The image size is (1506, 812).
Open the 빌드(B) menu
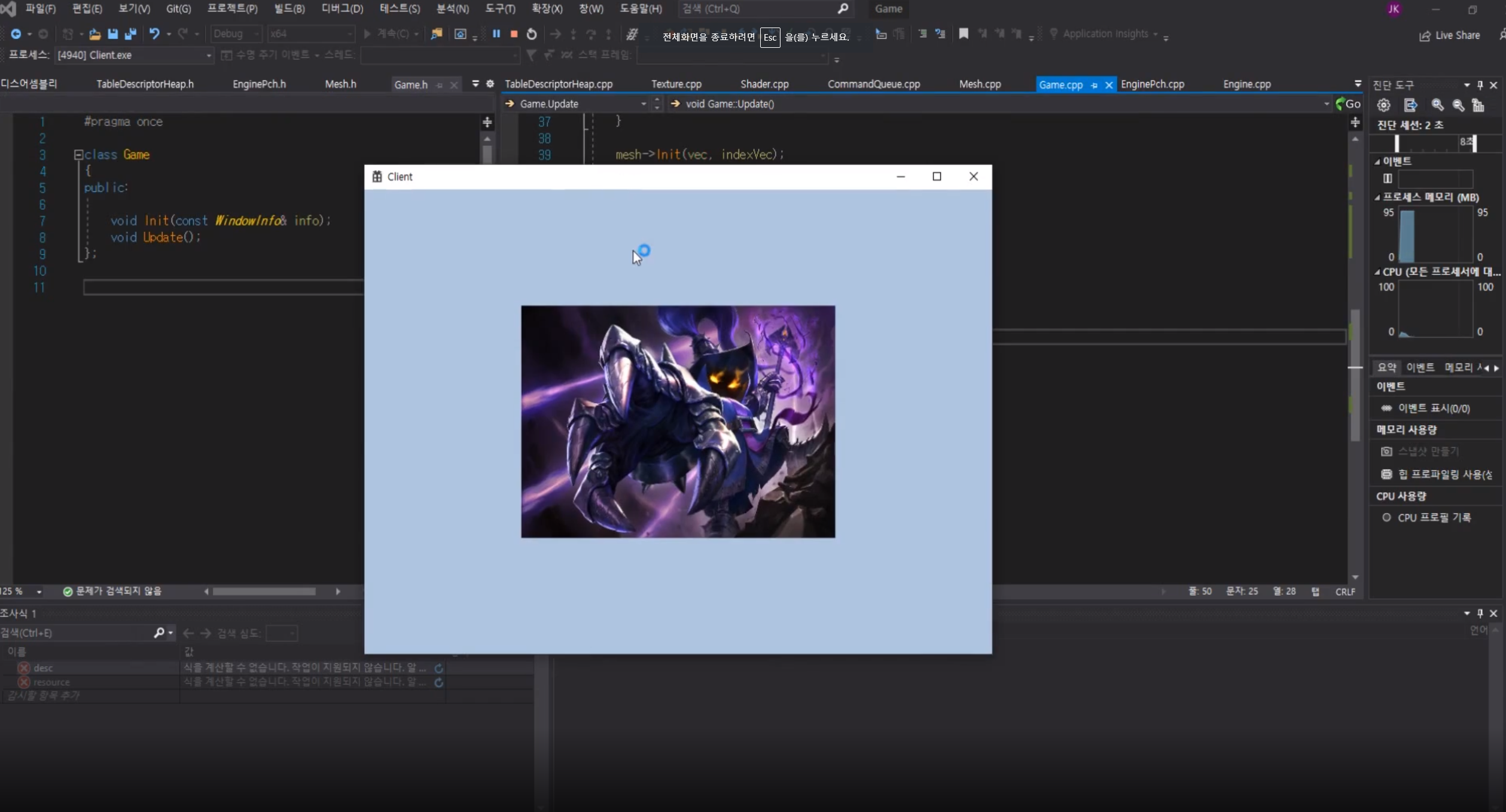(x=289, y=8)
